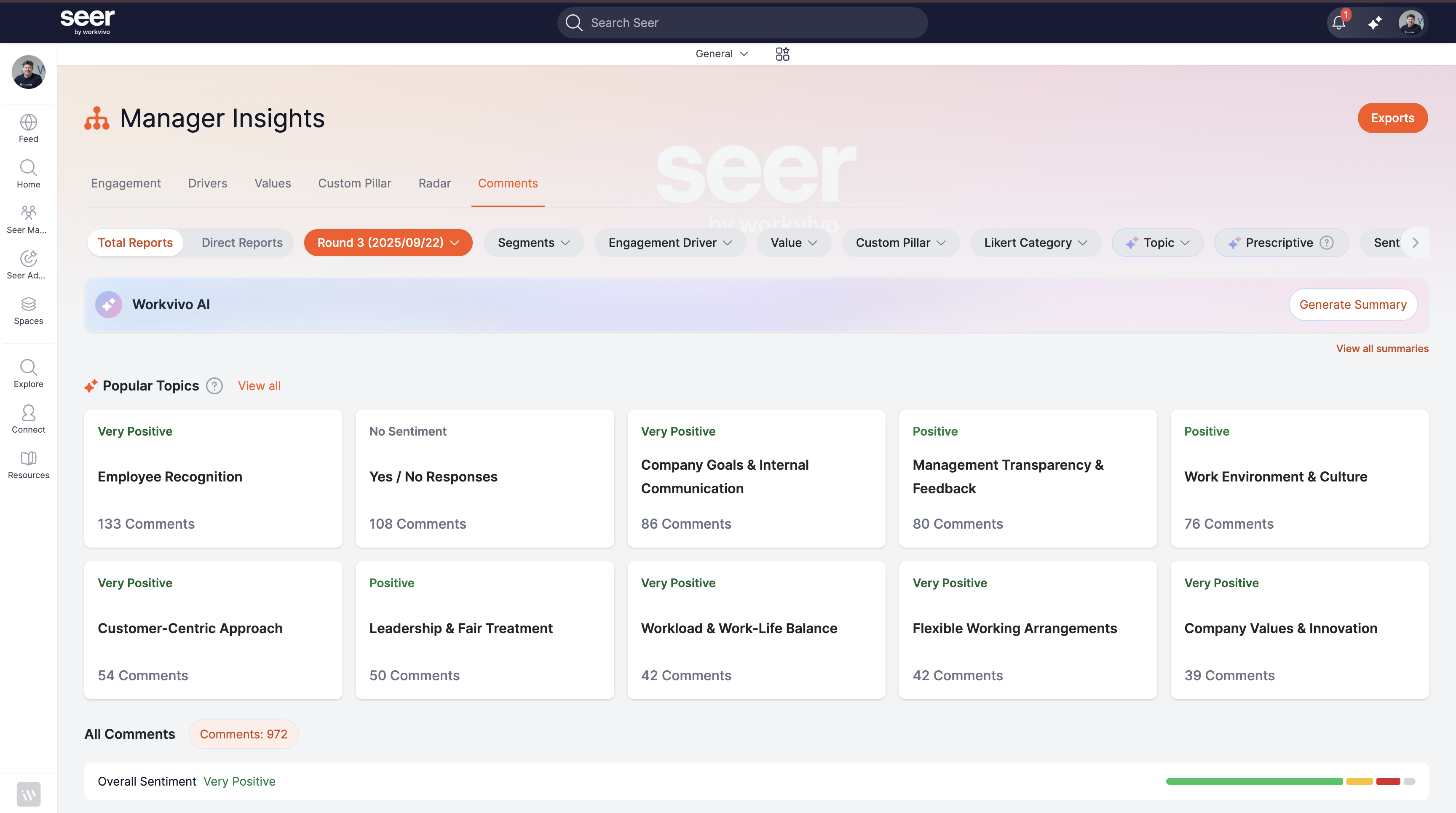Click the Search Seer field
This screenshot has height=813, width=1456.
(x=742, y=23)
